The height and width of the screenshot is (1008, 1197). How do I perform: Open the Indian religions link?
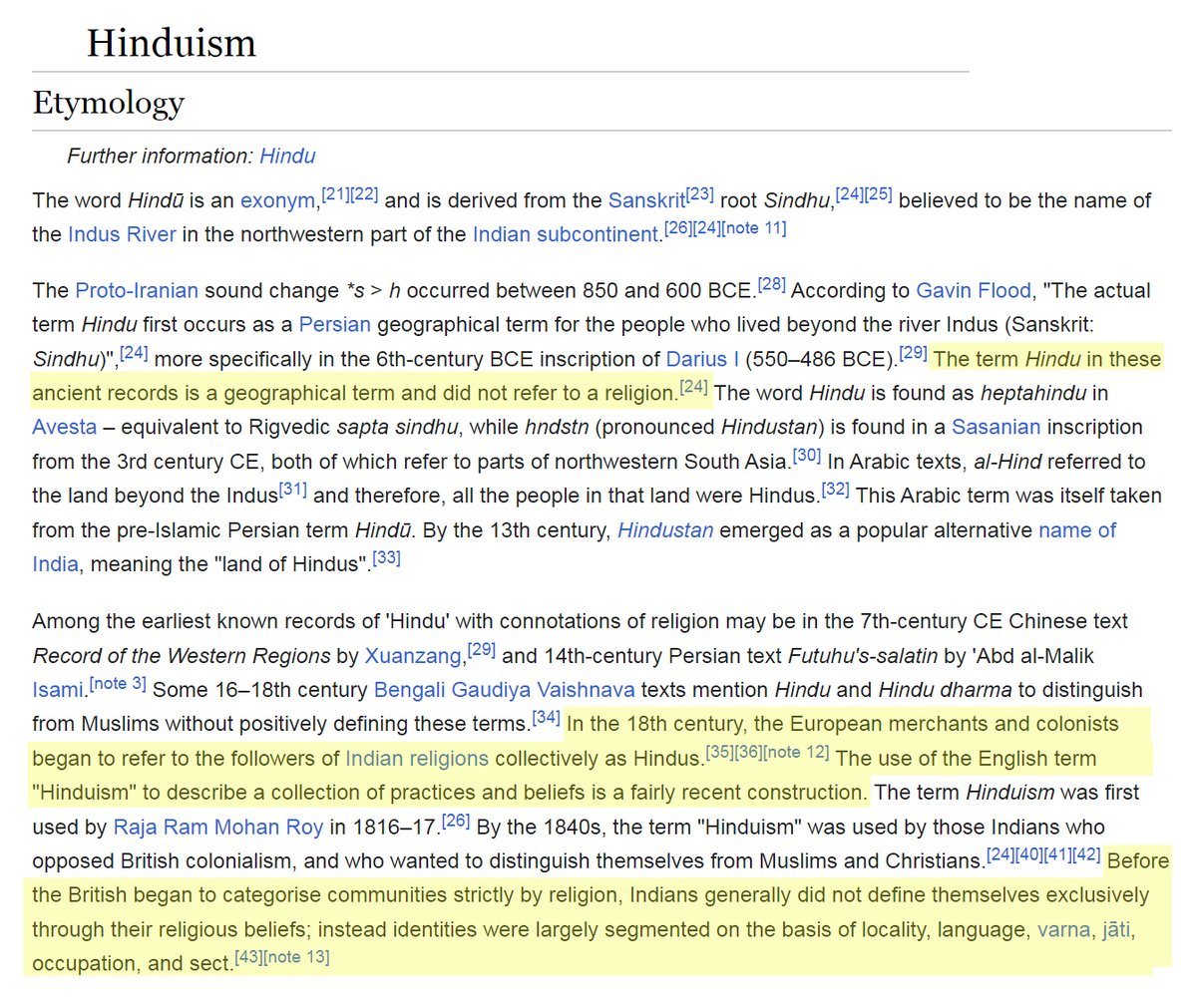pos(417,759)
